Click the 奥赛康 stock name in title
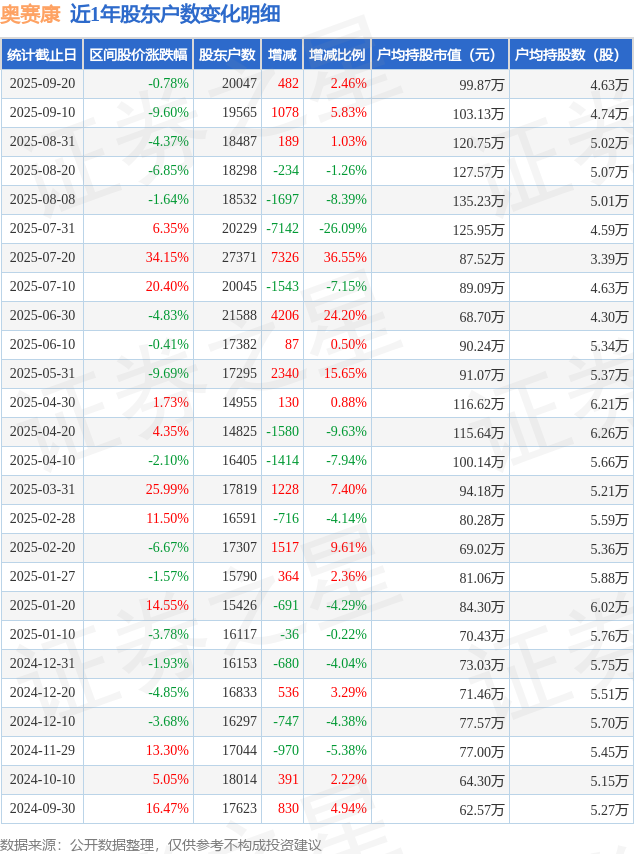 point(30,14)
